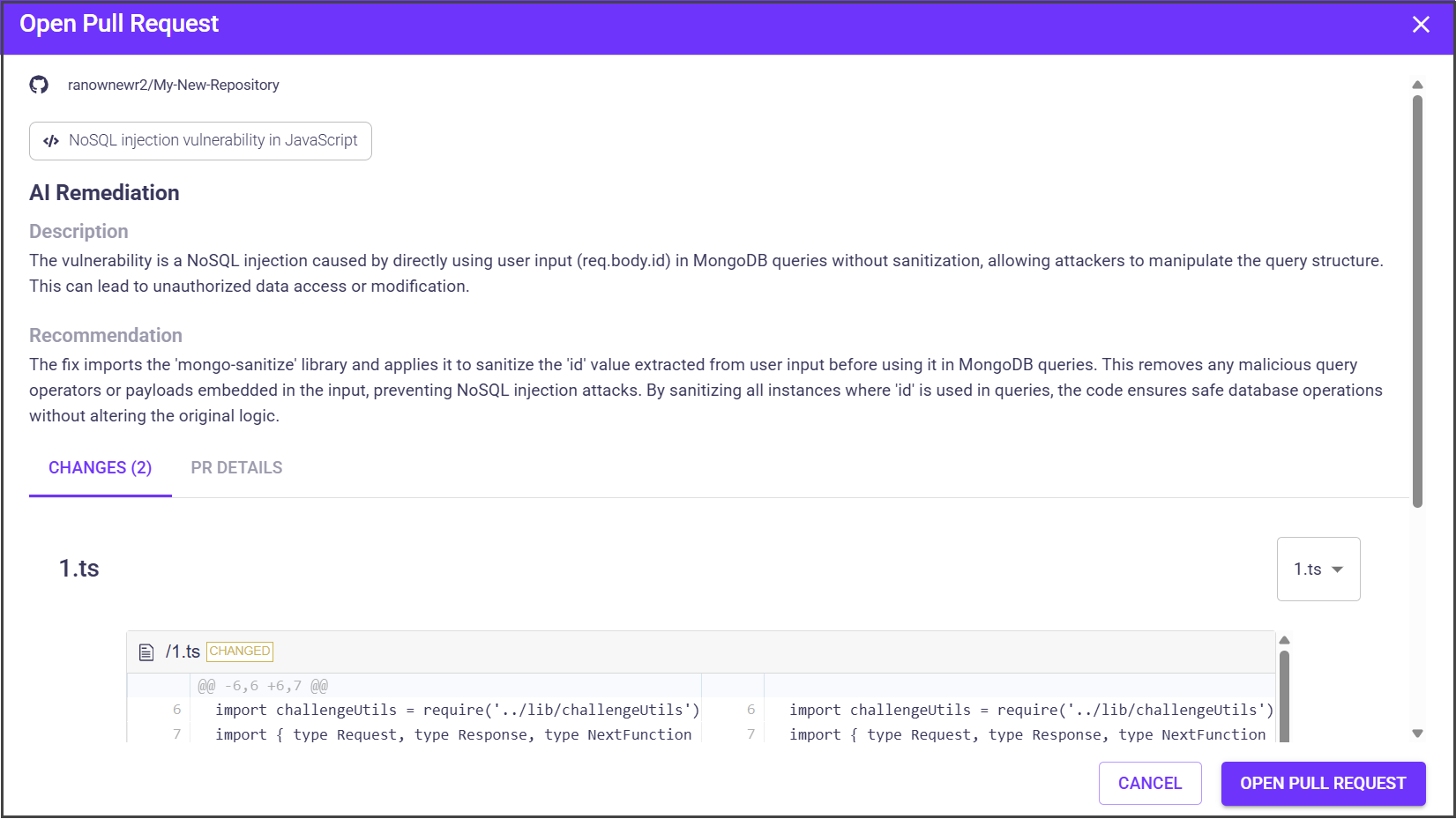Click the ranownewr2/My-New-Repository repository name
The width and height of the screenshot is (1456, 819).
pos(173,85)
